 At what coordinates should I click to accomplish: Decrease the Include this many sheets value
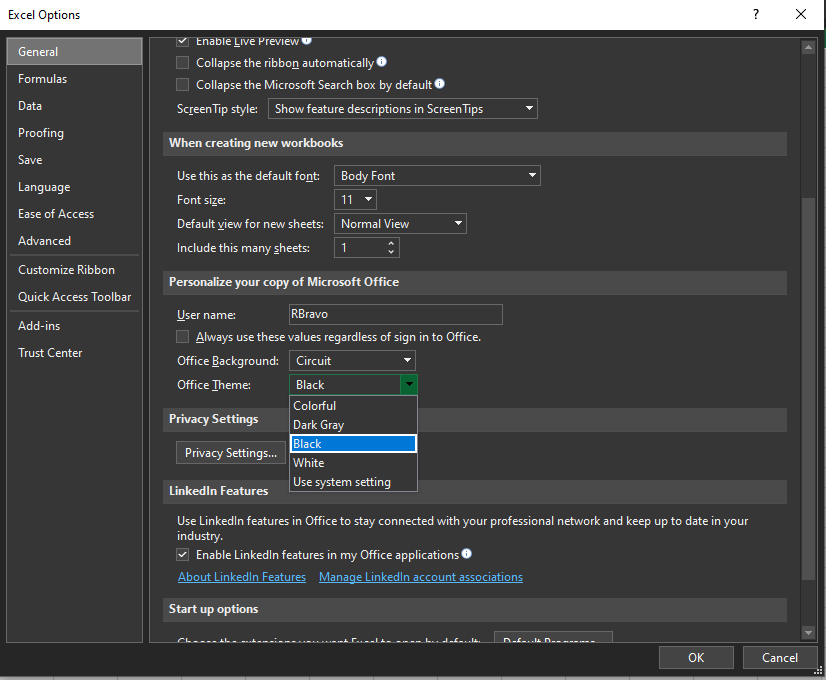pyautogui.click(x=391, y=252)
